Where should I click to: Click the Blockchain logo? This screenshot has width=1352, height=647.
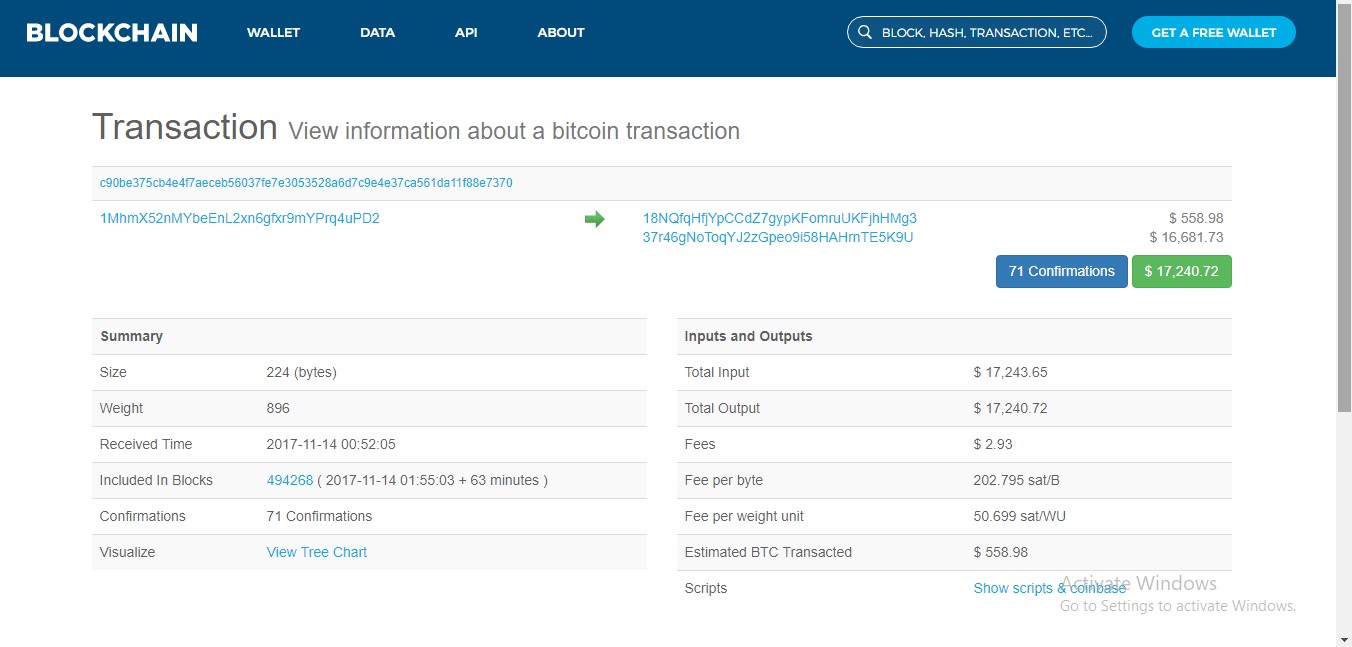click(112, 32)
